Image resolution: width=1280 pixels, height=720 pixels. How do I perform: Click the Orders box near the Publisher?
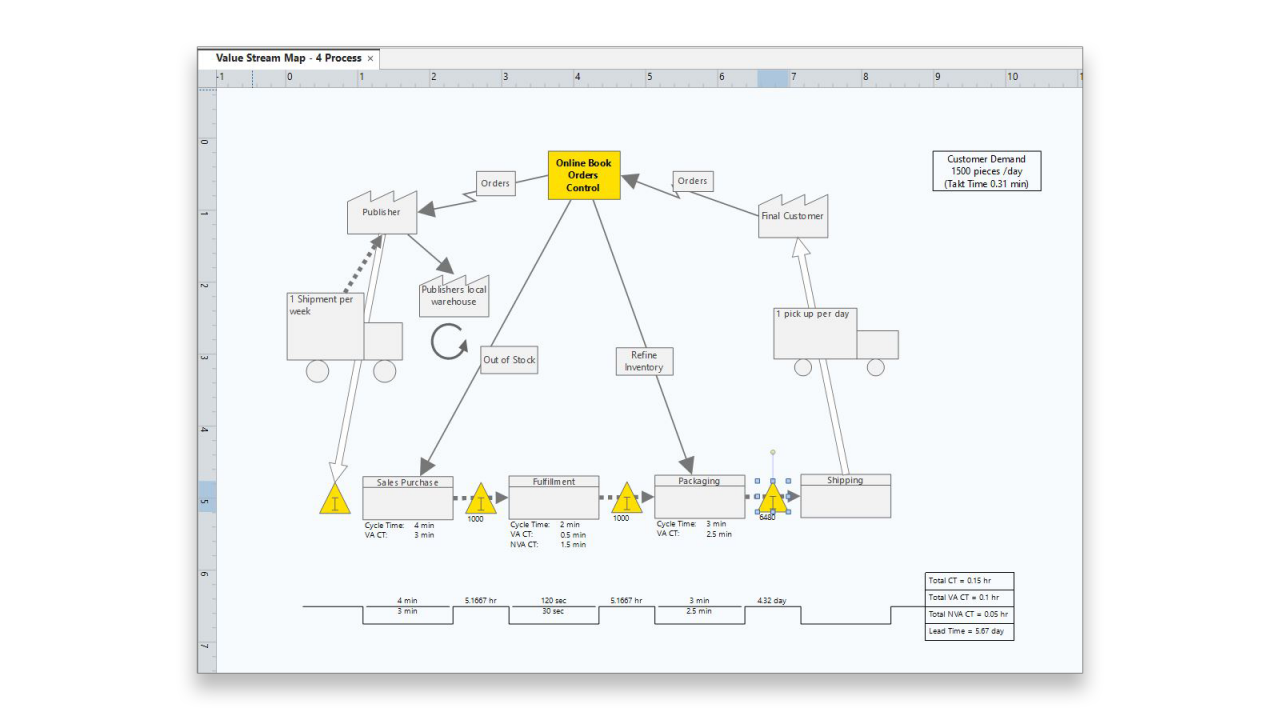[495, 183]
